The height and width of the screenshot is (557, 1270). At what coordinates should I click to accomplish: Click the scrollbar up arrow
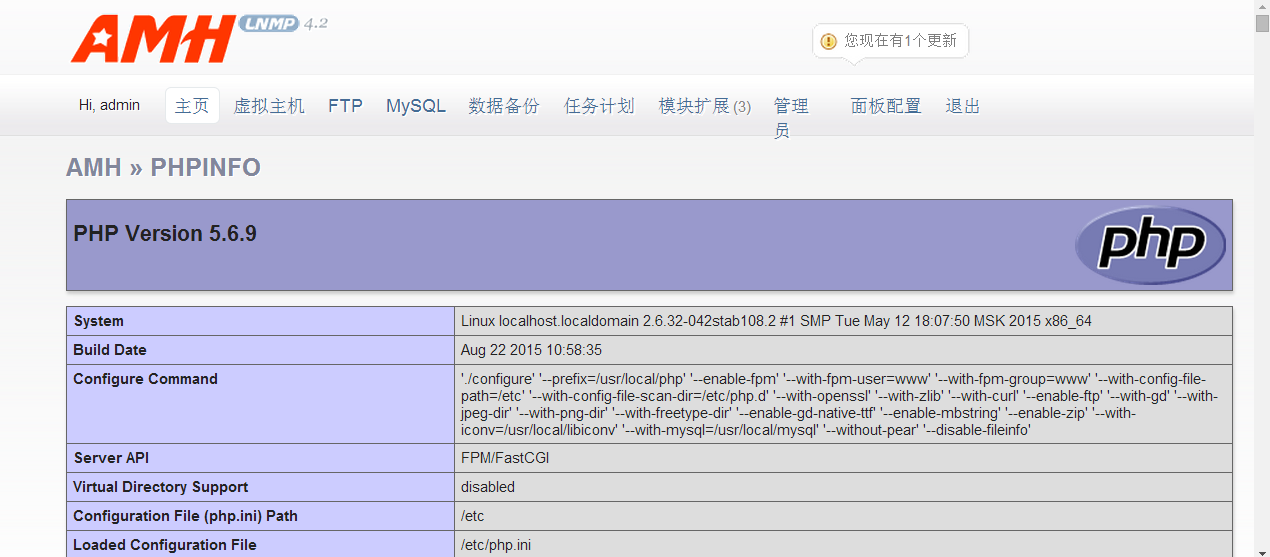[1262, 7]
